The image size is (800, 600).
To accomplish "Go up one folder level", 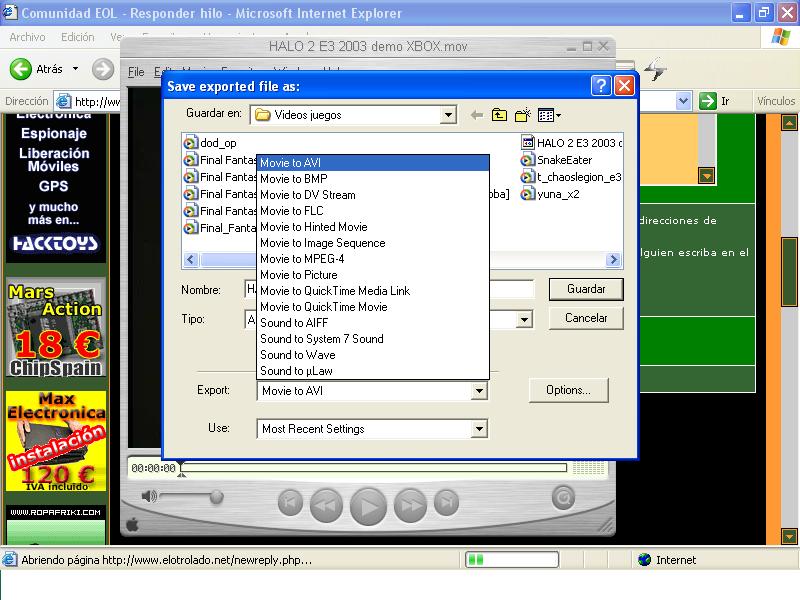I will (x=499, y=115).
